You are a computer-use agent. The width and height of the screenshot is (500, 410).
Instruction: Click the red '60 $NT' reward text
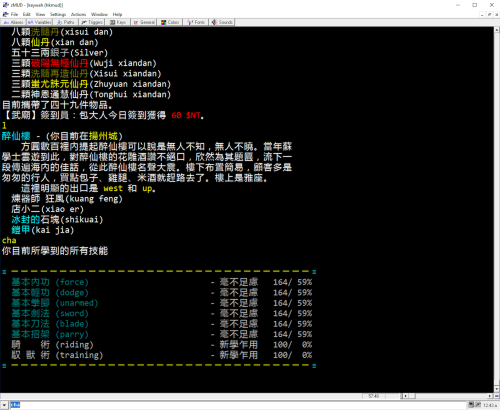(186, 115)
